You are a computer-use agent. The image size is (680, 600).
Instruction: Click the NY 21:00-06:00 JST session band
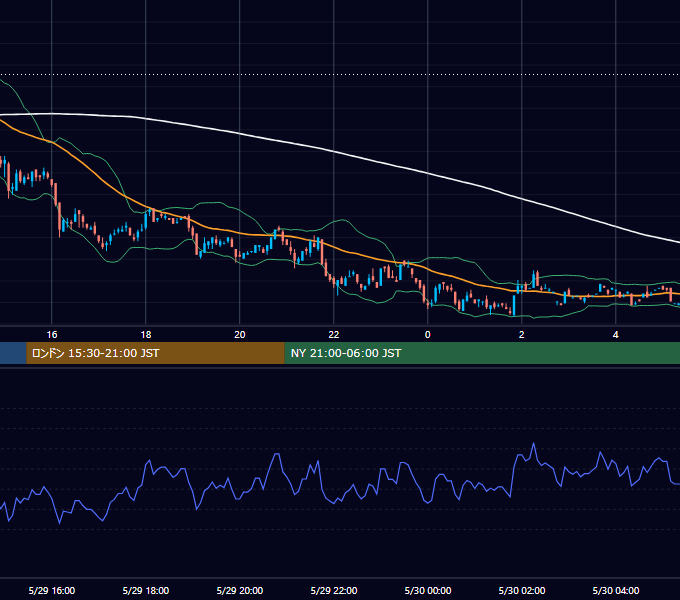pos(482,353)
